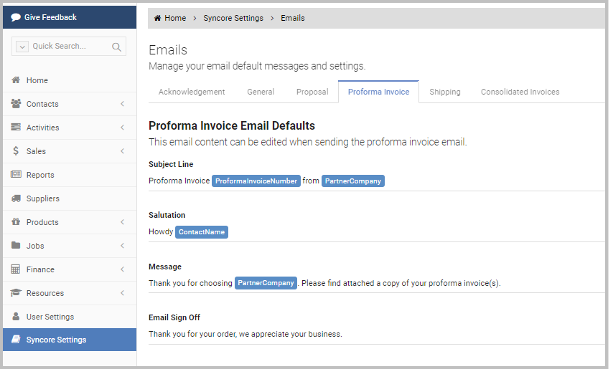This screenshot has width=610, height=370.
Task: Click the Finance calculator icon
Action: (x=16, y=269)
